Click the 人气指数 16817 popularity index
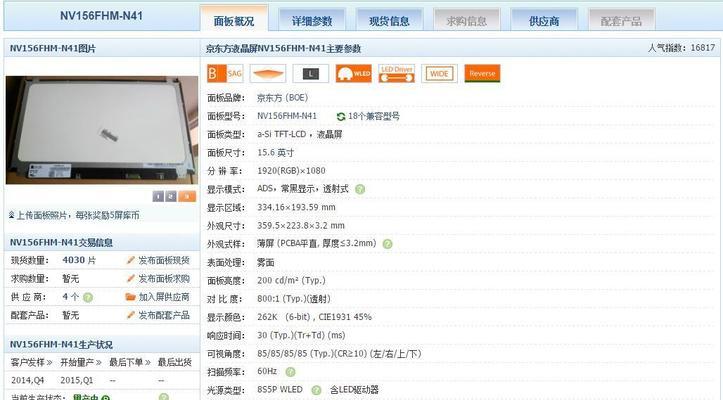 coord(682,48)
